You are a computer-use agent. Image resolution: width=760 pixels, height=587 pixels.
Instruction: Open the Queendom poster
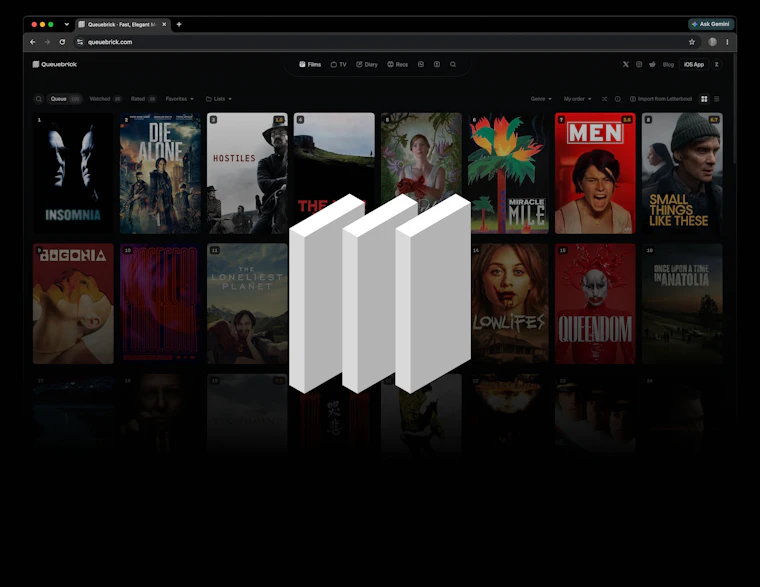tap(595, 303)
